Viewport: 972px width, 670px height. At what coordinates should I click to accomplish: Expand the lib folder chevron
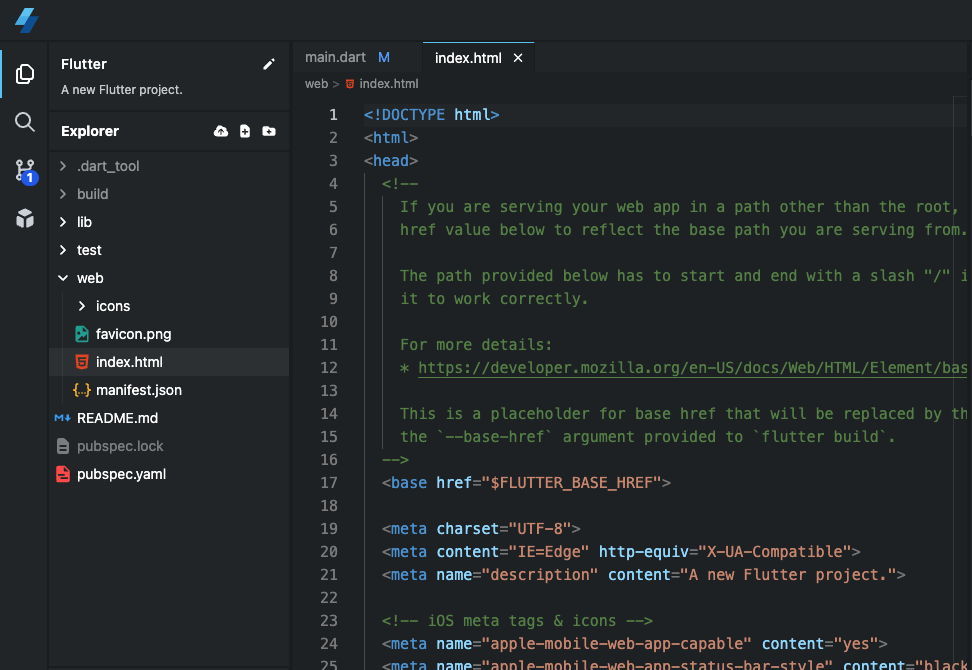(x=63, y=222)
